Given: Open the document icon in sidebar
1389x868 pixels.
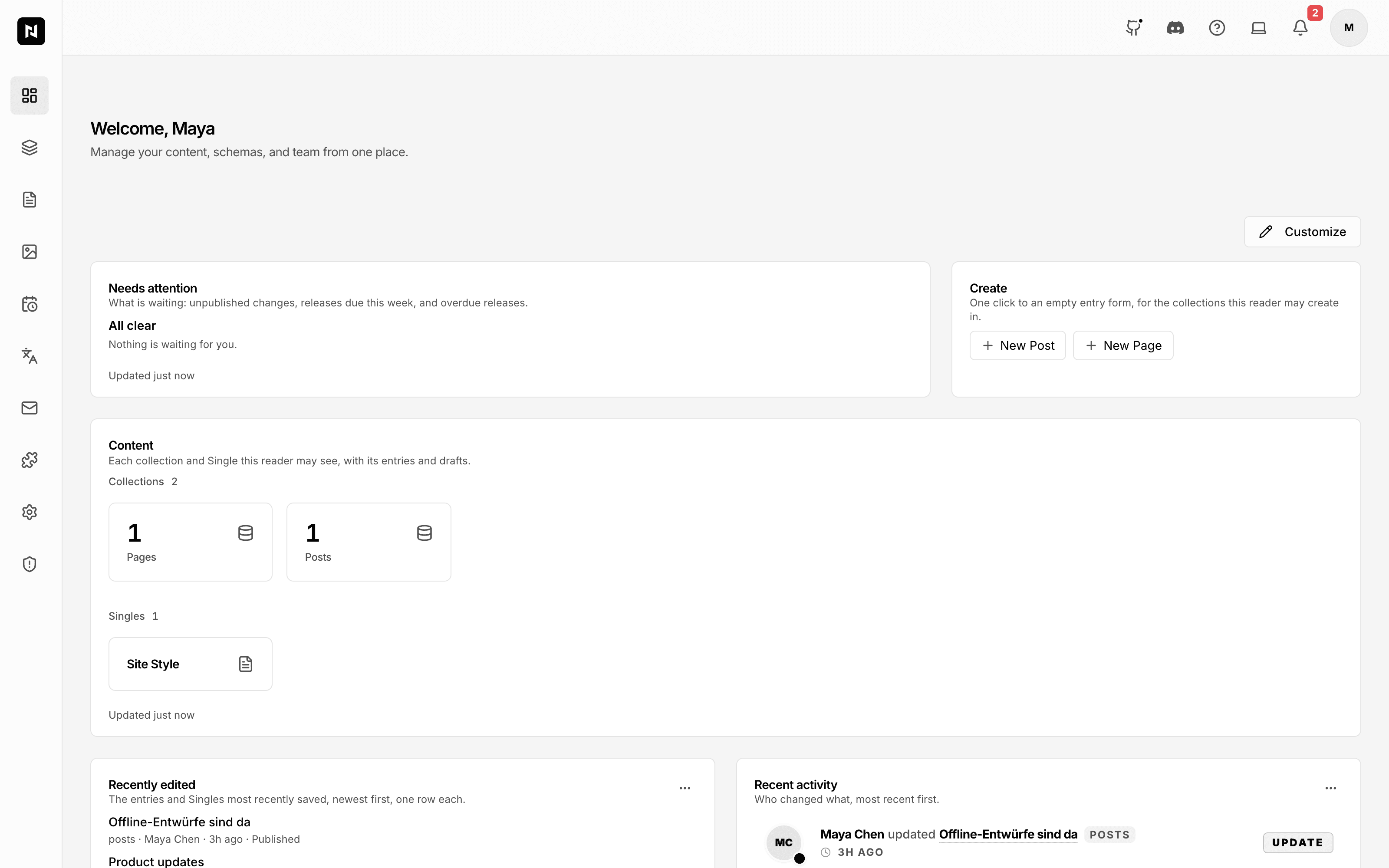Looking at the screenshot, I should click(29, 200).
